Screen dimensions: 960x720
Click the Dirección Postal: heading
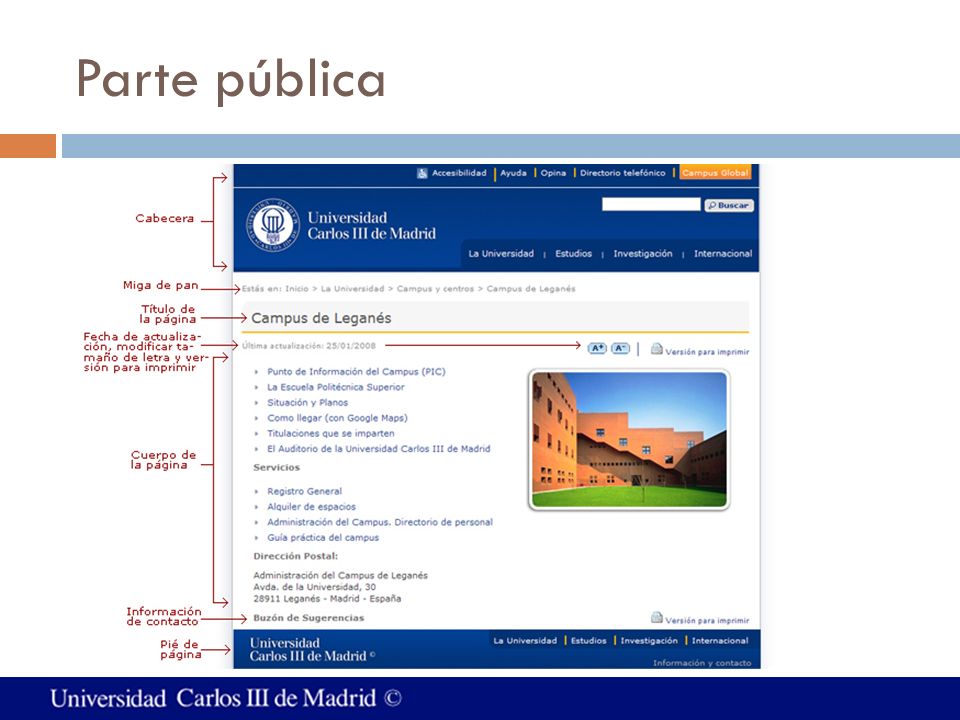(296, 556)
